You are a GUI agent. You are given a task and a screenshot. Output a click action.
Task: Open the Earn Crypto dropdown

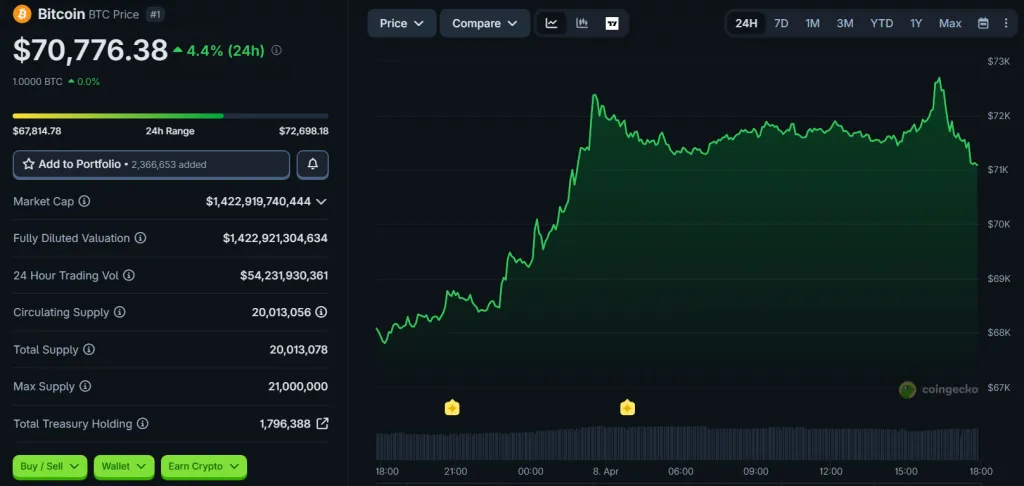204,467
